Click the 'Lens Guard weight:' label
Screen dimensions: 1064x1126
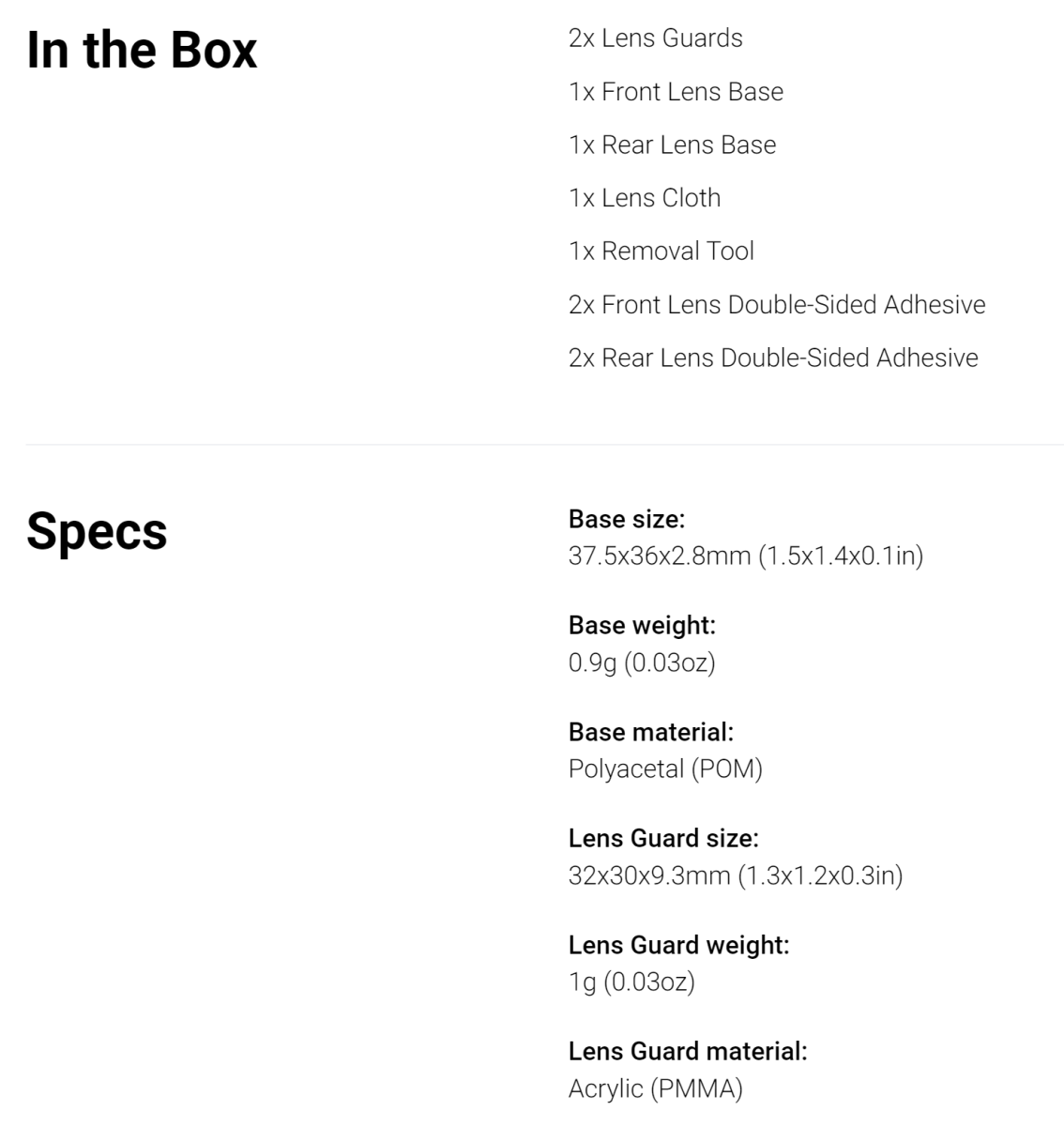678,945
